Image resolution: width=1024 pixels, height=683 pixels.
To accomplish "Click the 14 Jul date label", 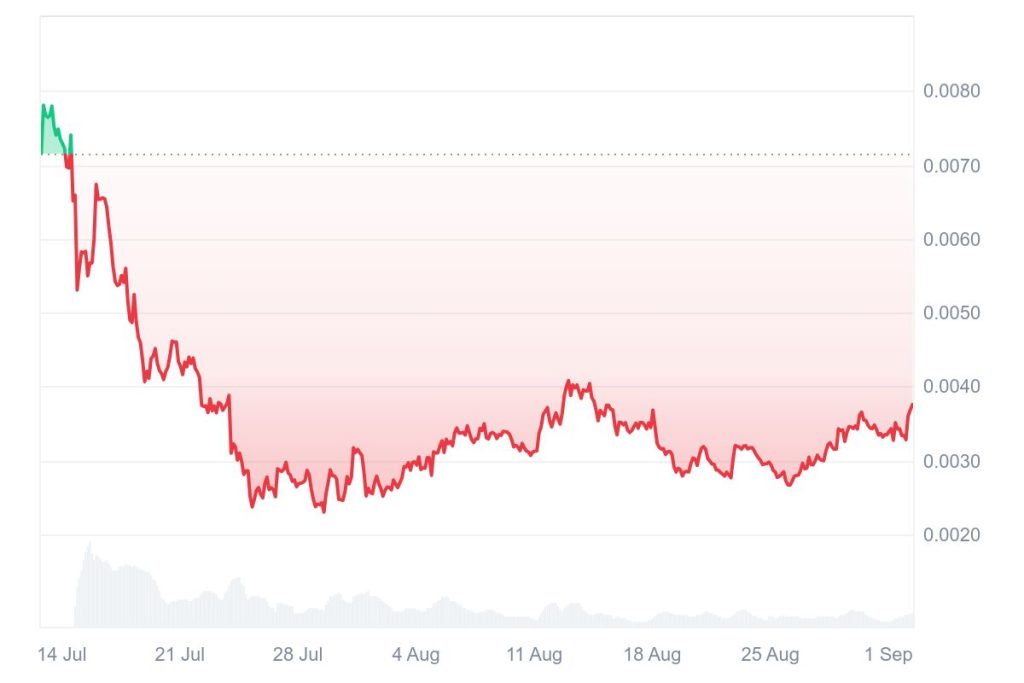I will tap(62, 654).
